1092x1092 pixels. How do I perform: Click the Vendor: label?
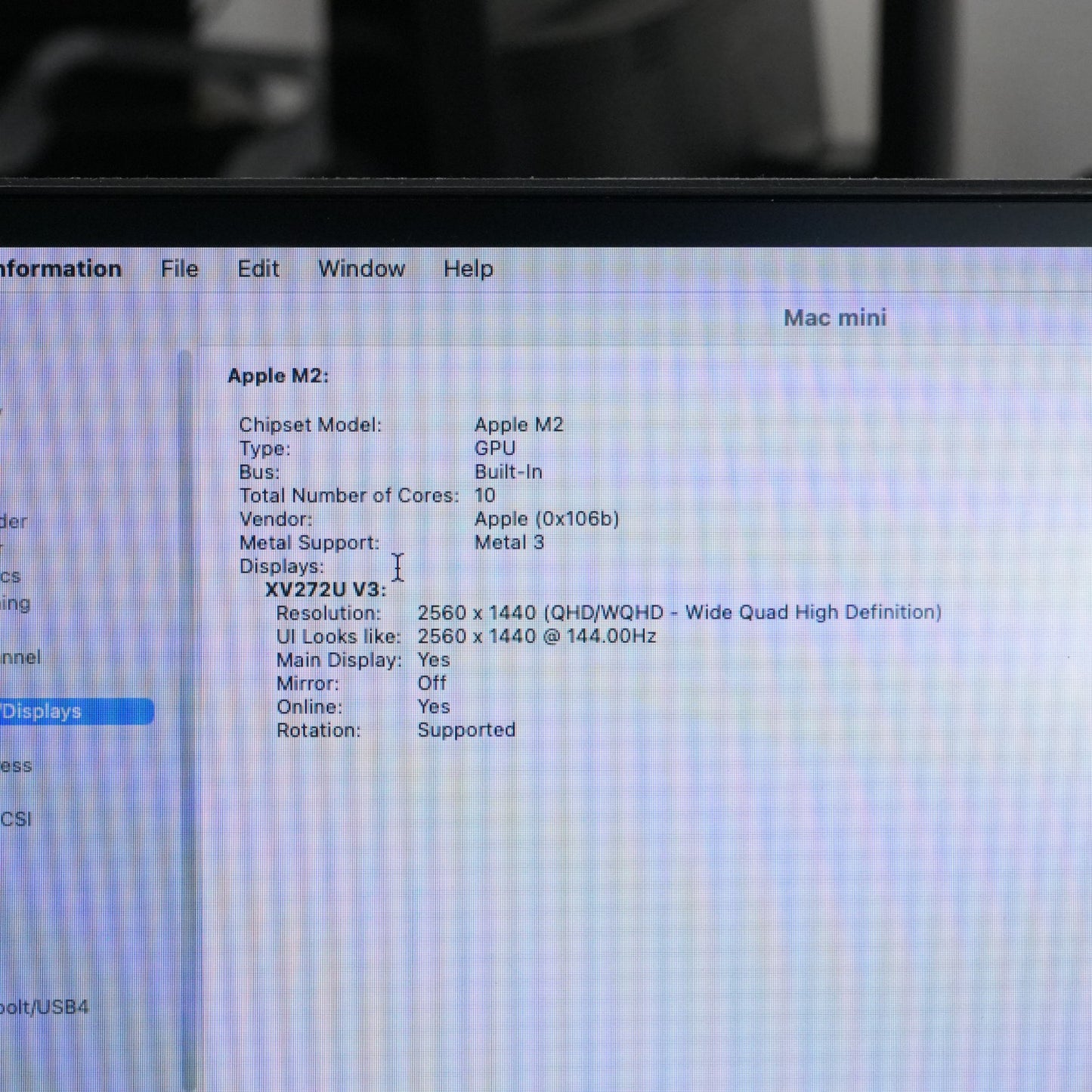276,519
